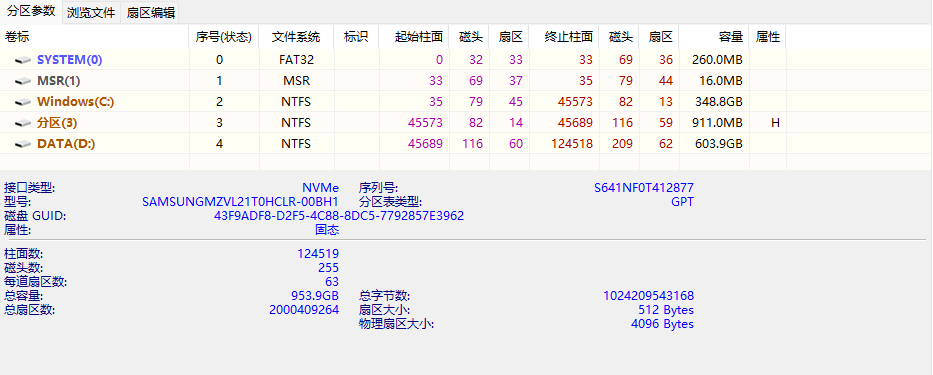Click the 16.0MB capacity cell
The image size is (933, 375).
[x=714, y=81]
